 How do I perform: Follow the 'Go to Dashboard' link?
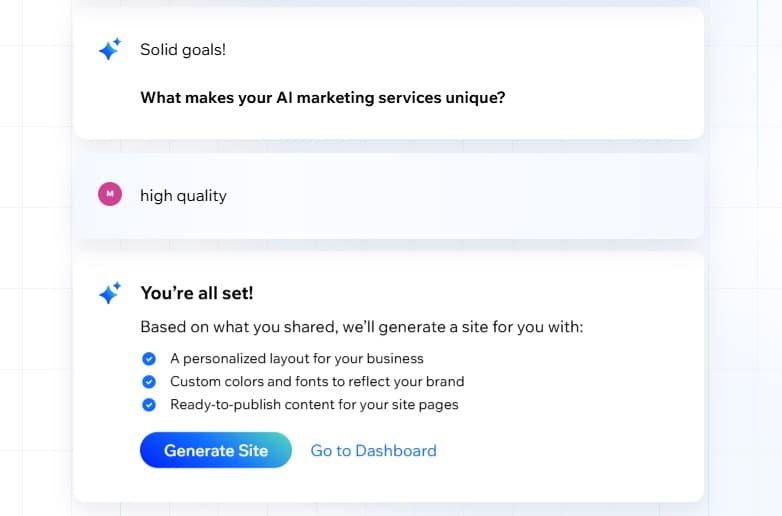tap(374, 451)
